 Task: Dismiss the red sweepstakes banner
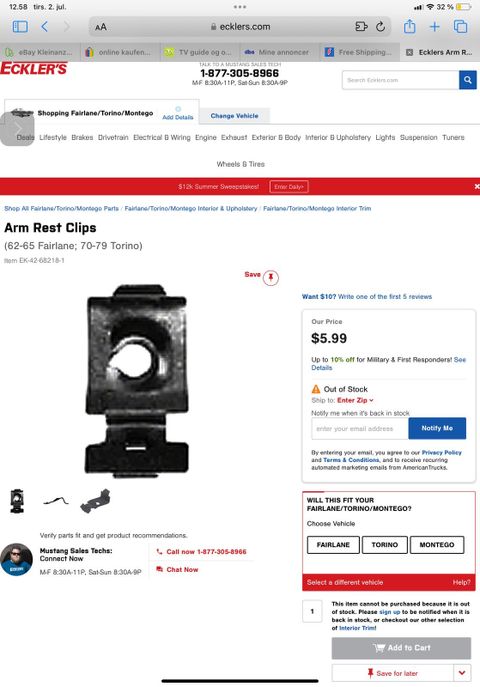click(476, 186)
